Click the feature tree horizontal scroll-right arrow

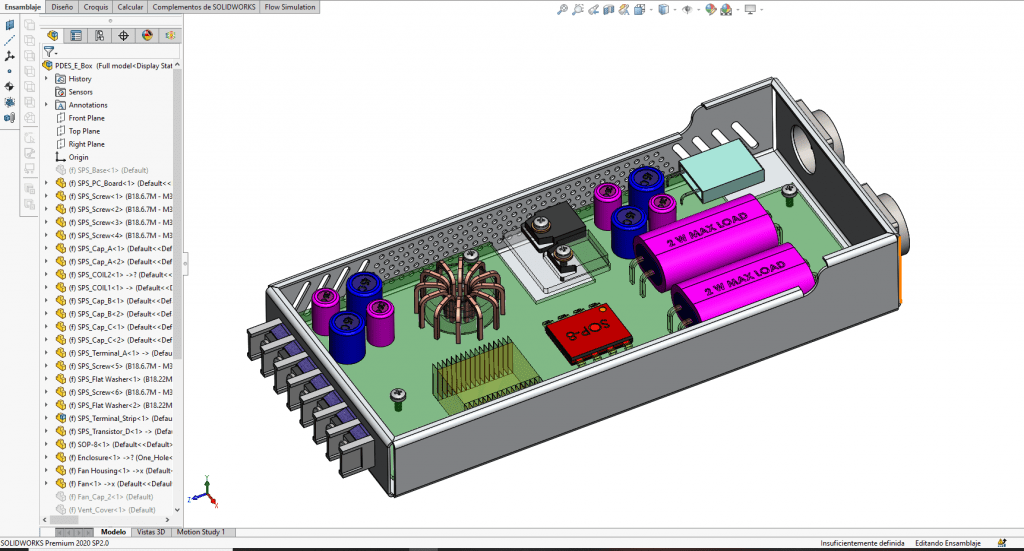(167, 520)
